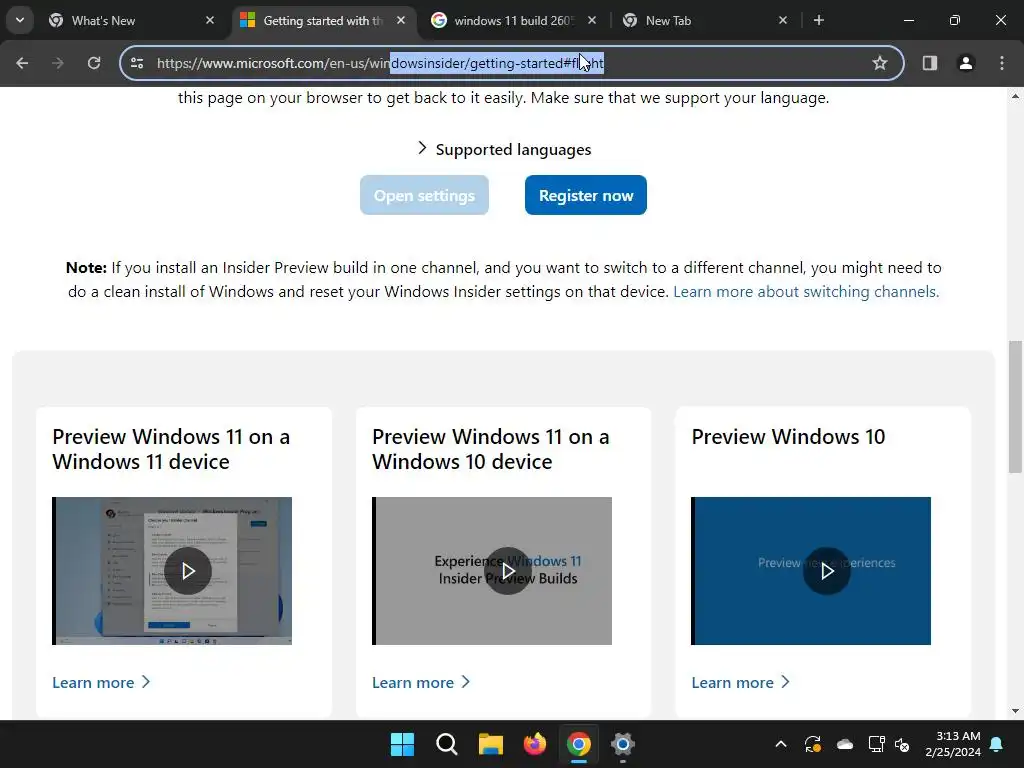The image size is (1024, 768).
Task: Click the Preview Windows 11 on a Windows 11 device heading
Action: pos(171,449)
